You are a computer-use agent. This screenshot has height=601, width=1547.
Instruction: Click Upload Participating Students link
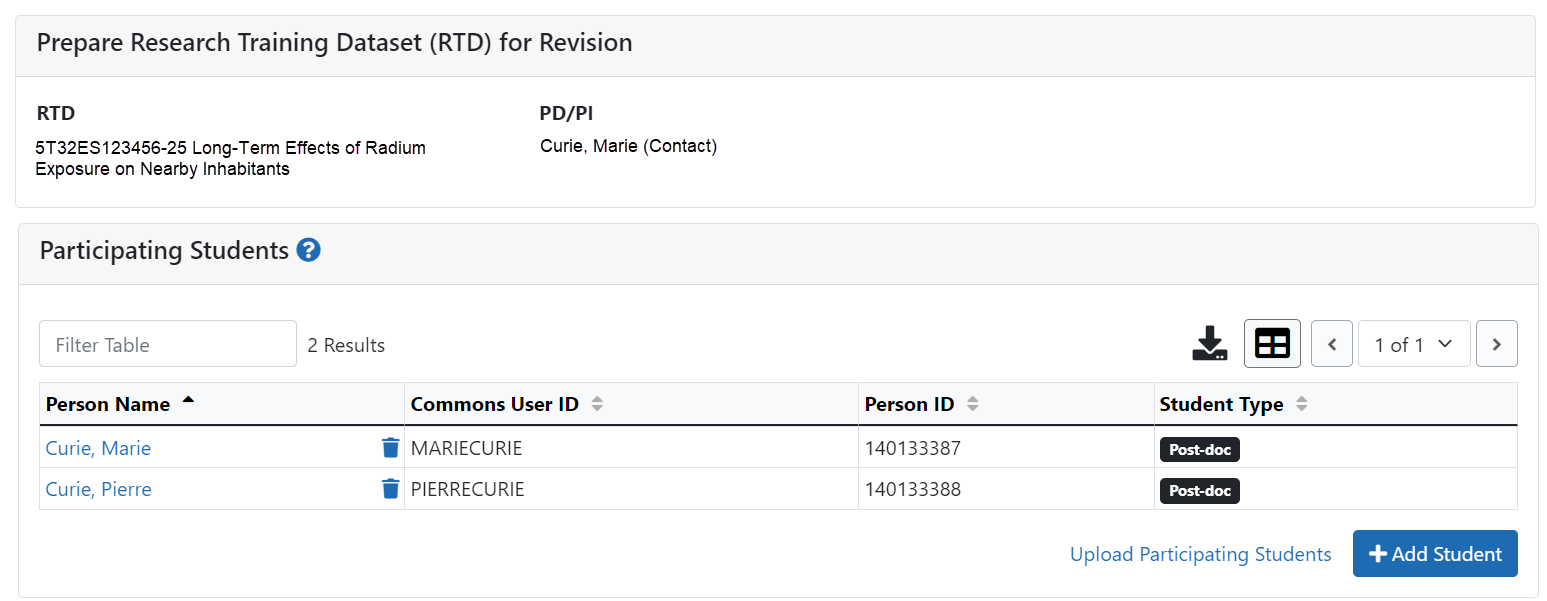pos(1200,554)
